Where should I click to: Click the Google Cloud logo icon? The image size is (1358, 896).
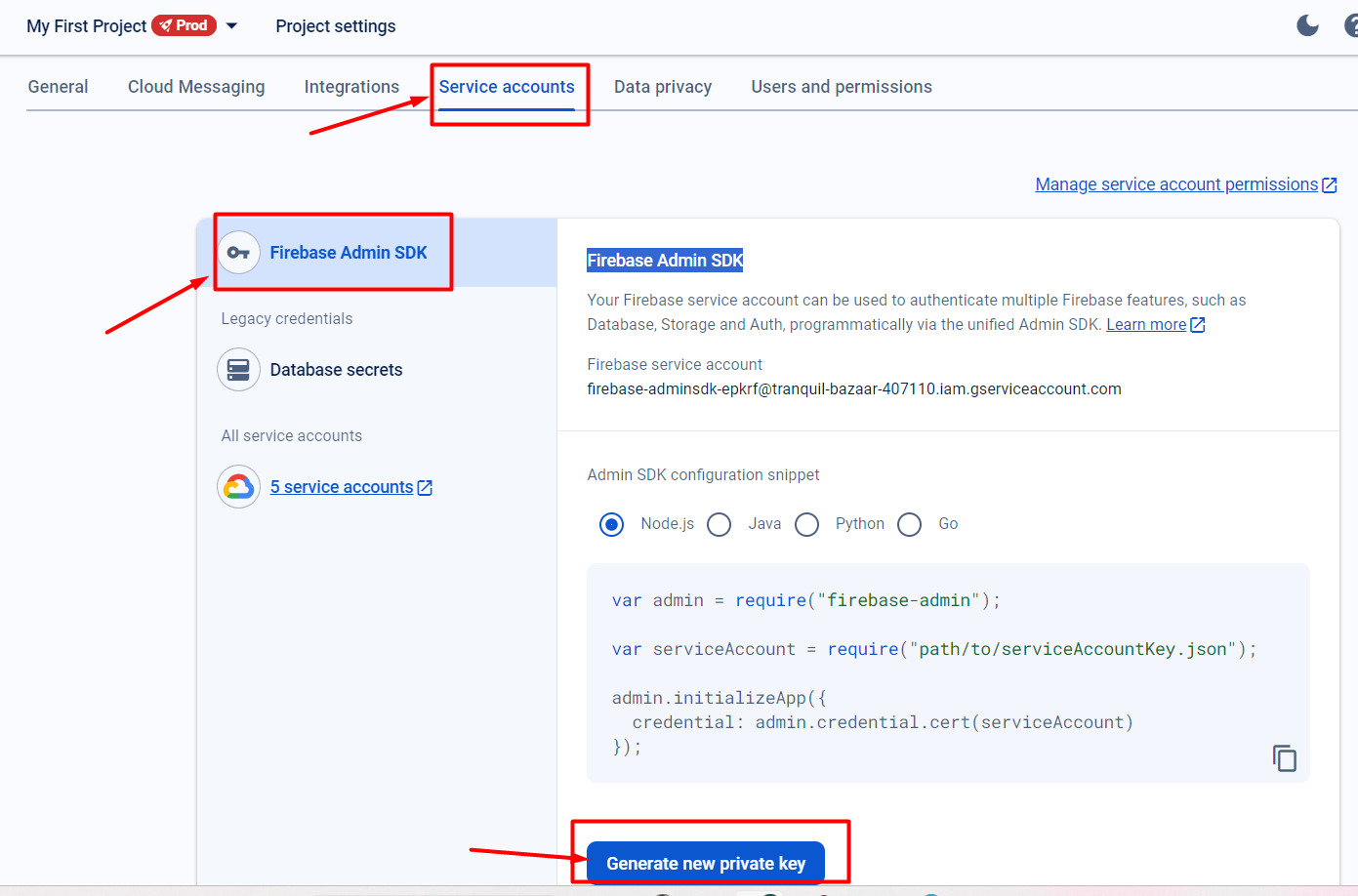[x=238, y=487]
